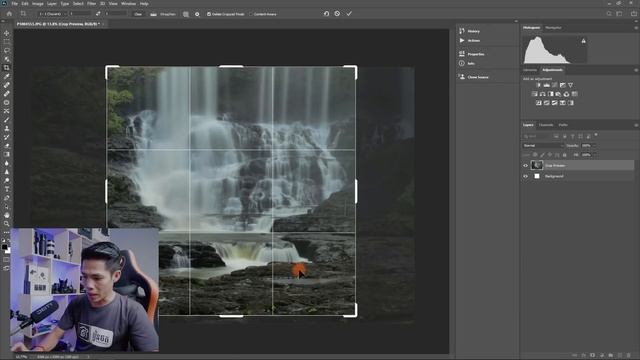Open the Filter menu
640x360 pixels.
pos(91,4)
